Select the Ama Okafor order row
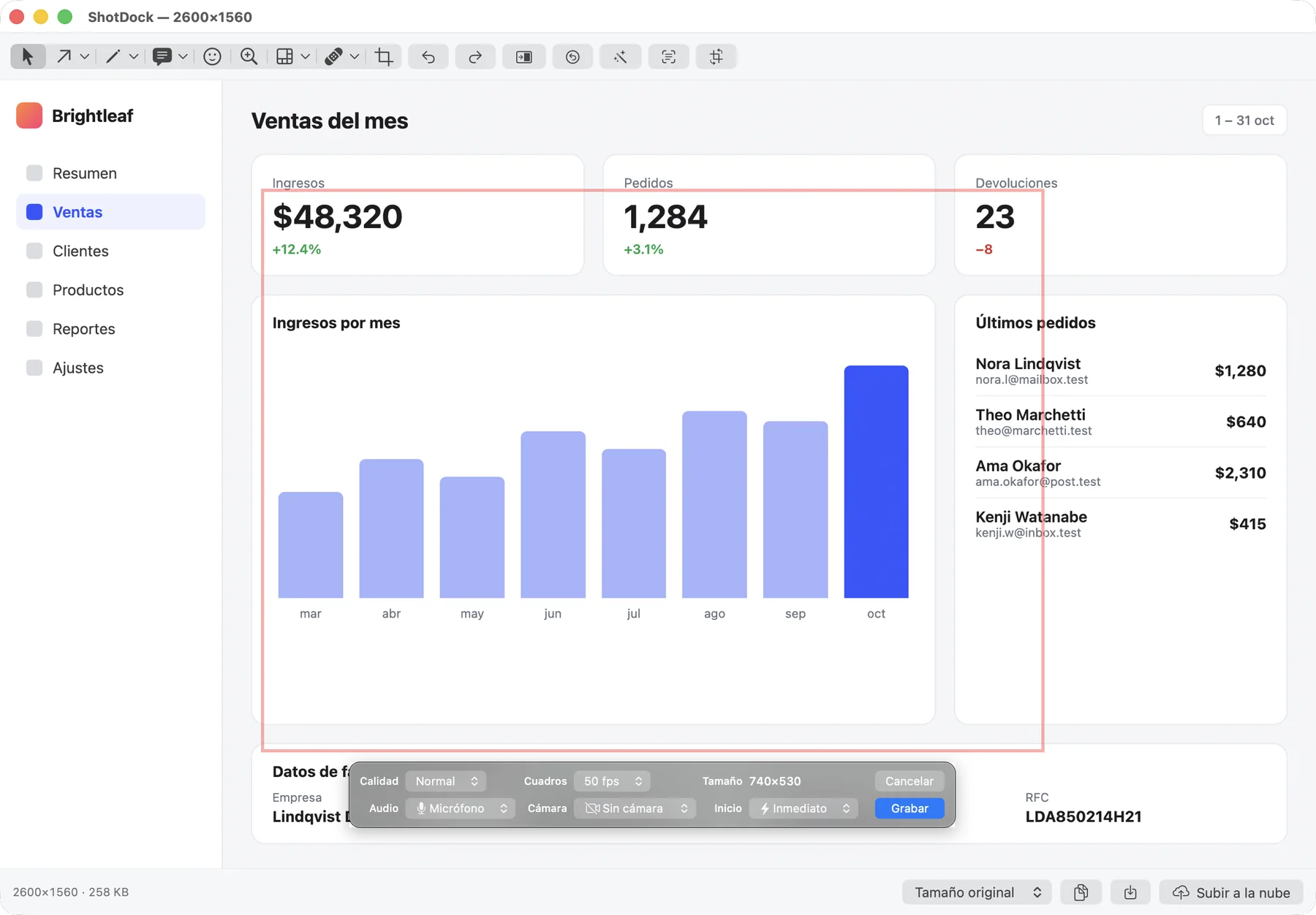The width and height of the screenshot is (1316, 915). (x=1120, y=473)
